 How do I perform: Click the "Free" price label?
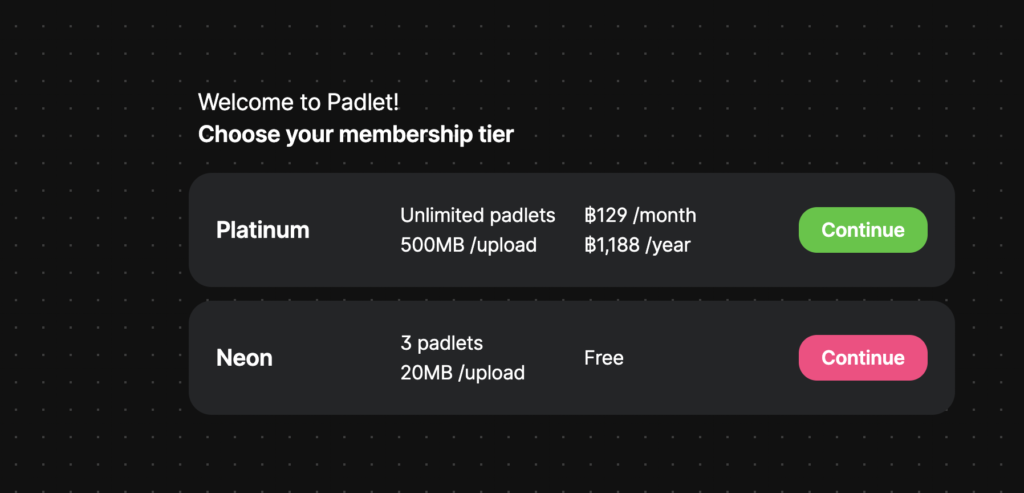tap(604, 358)
